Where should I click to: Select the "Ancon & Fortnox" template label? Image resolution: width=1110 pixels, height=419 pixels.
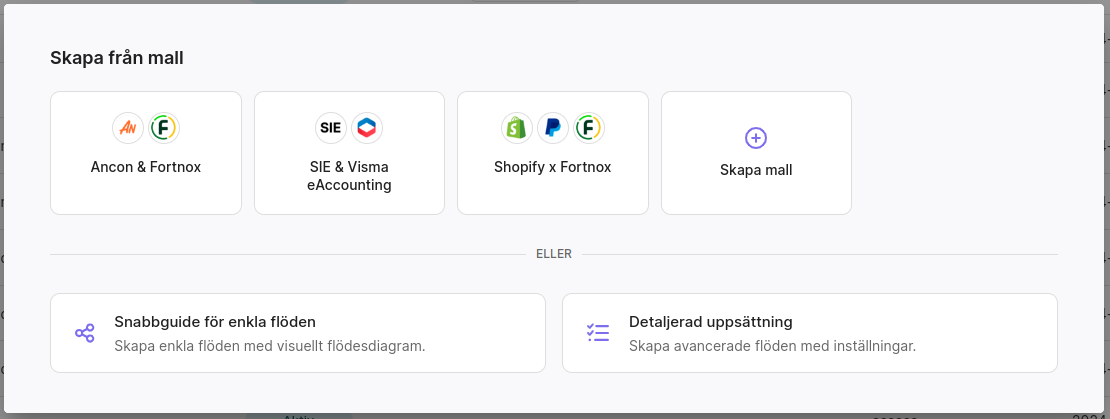pyautogui.click(x=146, y=167)
